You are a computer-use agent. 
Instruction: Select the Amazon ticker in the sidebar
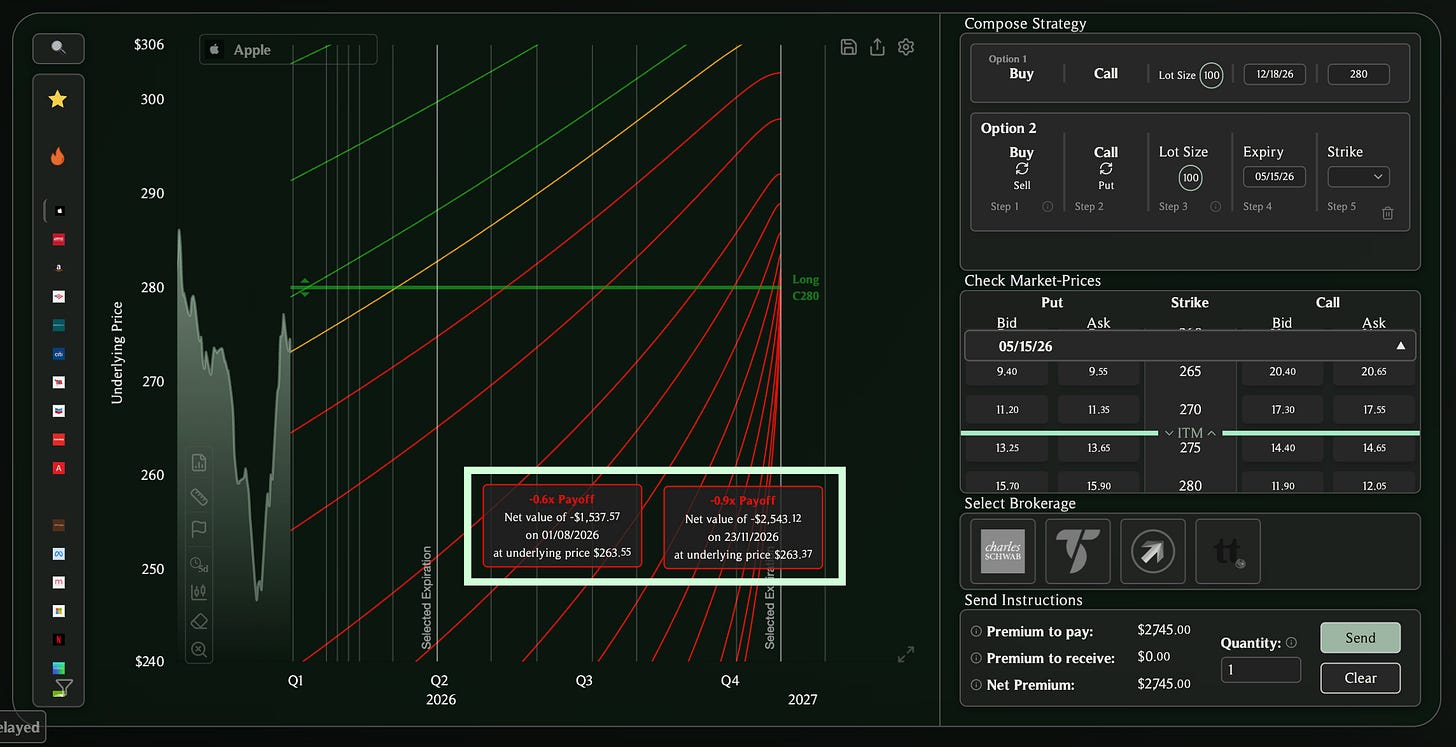pos(60,268)
